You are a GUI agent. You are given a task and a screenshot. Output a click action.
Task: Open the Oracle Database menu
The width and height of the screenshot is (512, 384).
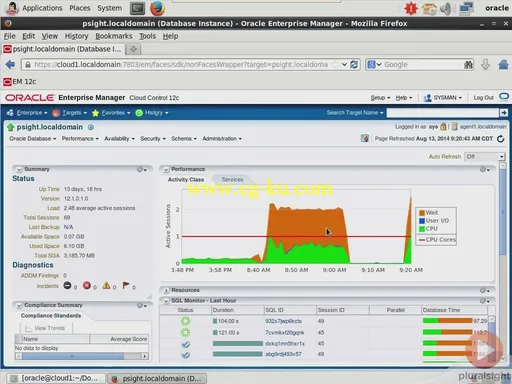coord(33,139)
